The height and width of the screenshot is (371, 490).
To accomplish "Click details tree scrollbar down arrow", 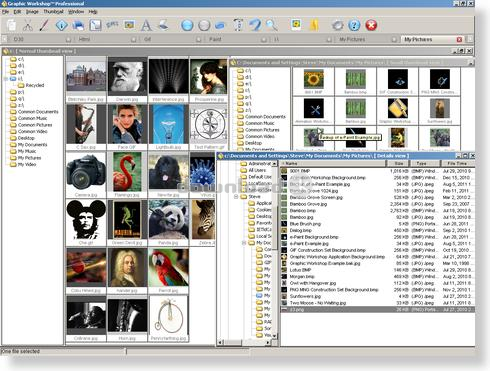I will tap(275, 336).
